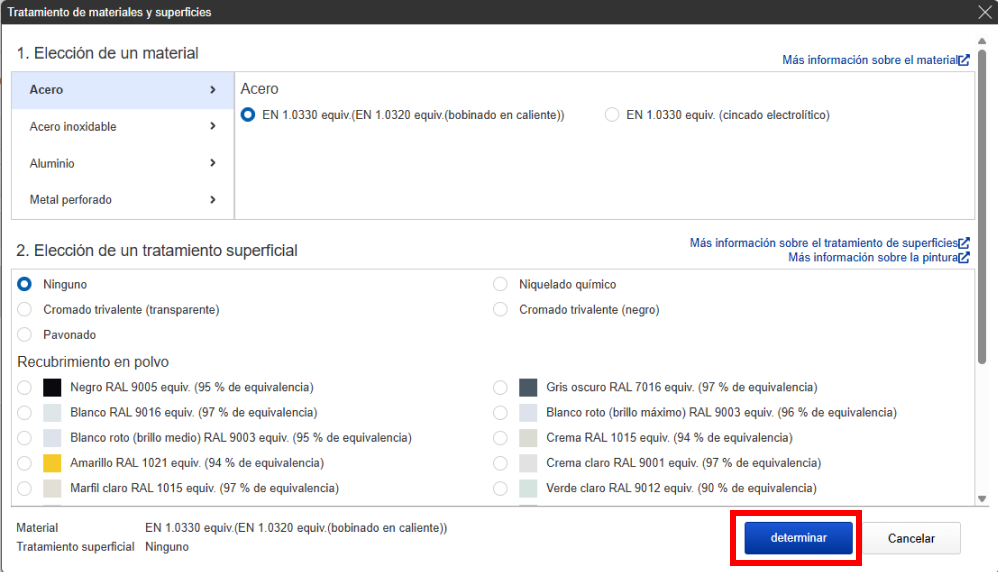Click the Negro RAL 9005 color swatch
The image size is (998, 572).
[53, 387]
